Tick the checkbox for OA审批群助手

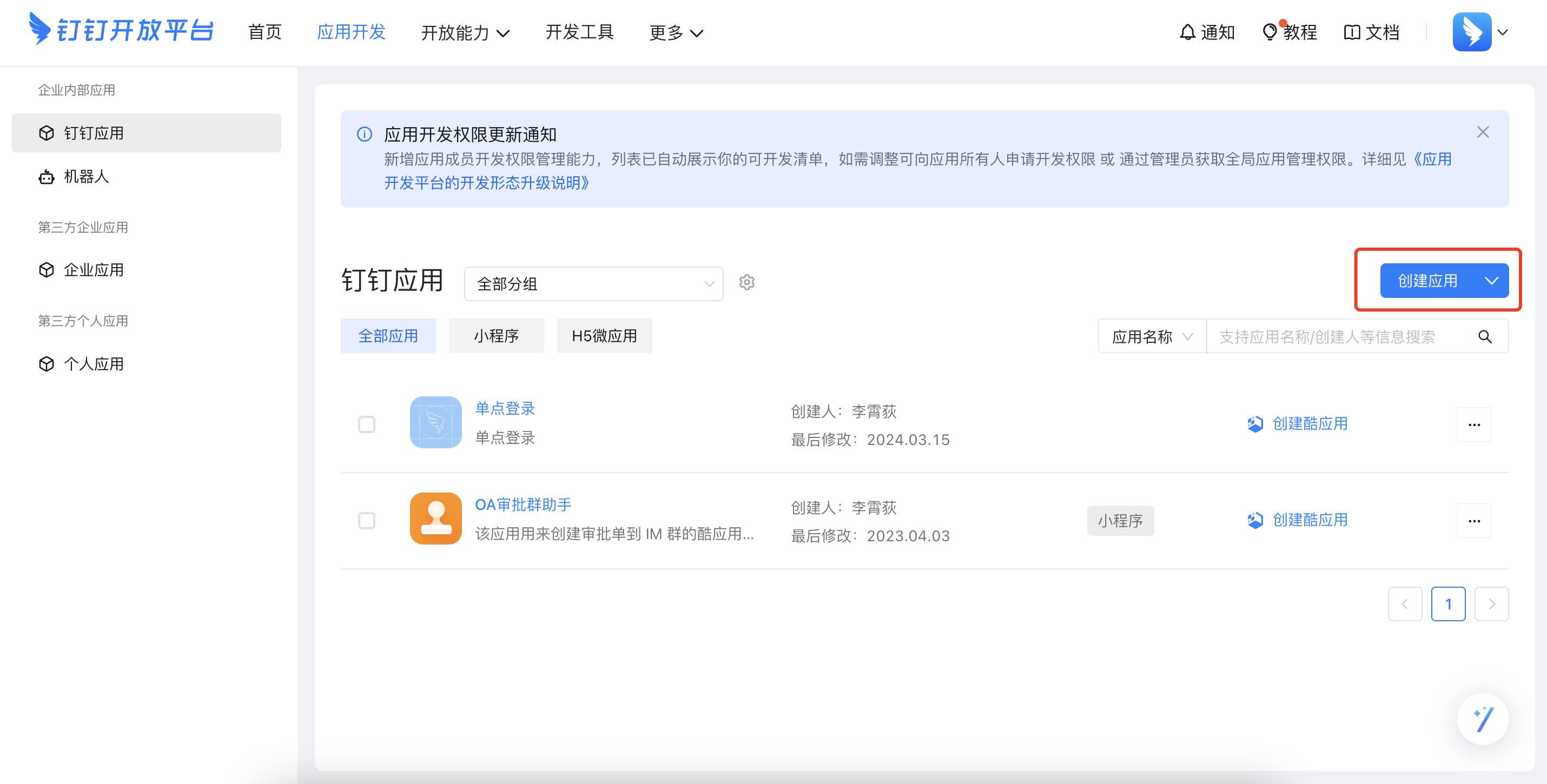[x=366, y=521]
